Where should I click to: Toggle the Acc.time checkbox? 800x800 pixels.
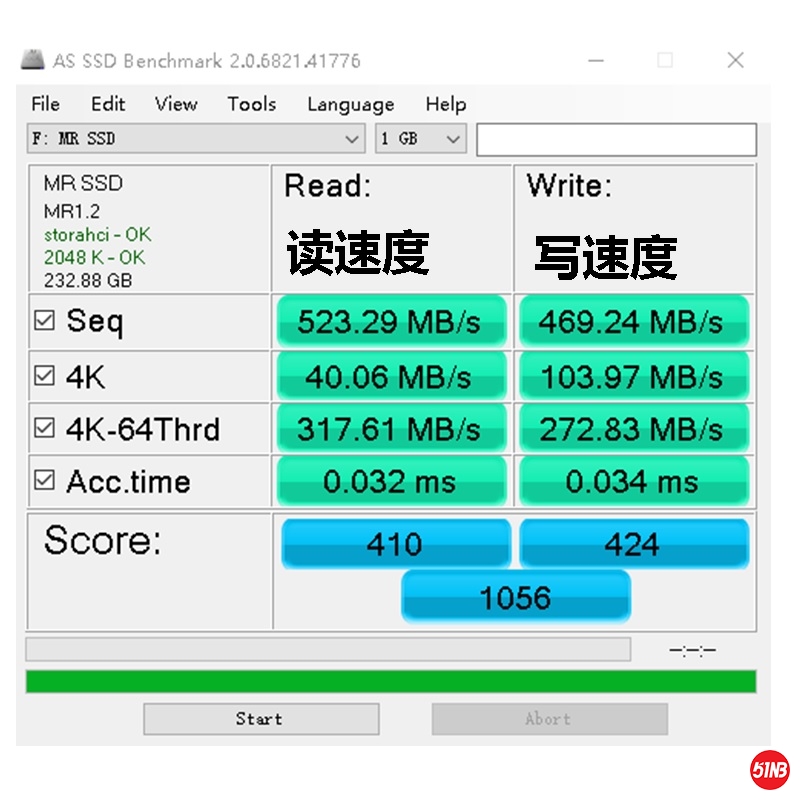[x=44, y=480]
